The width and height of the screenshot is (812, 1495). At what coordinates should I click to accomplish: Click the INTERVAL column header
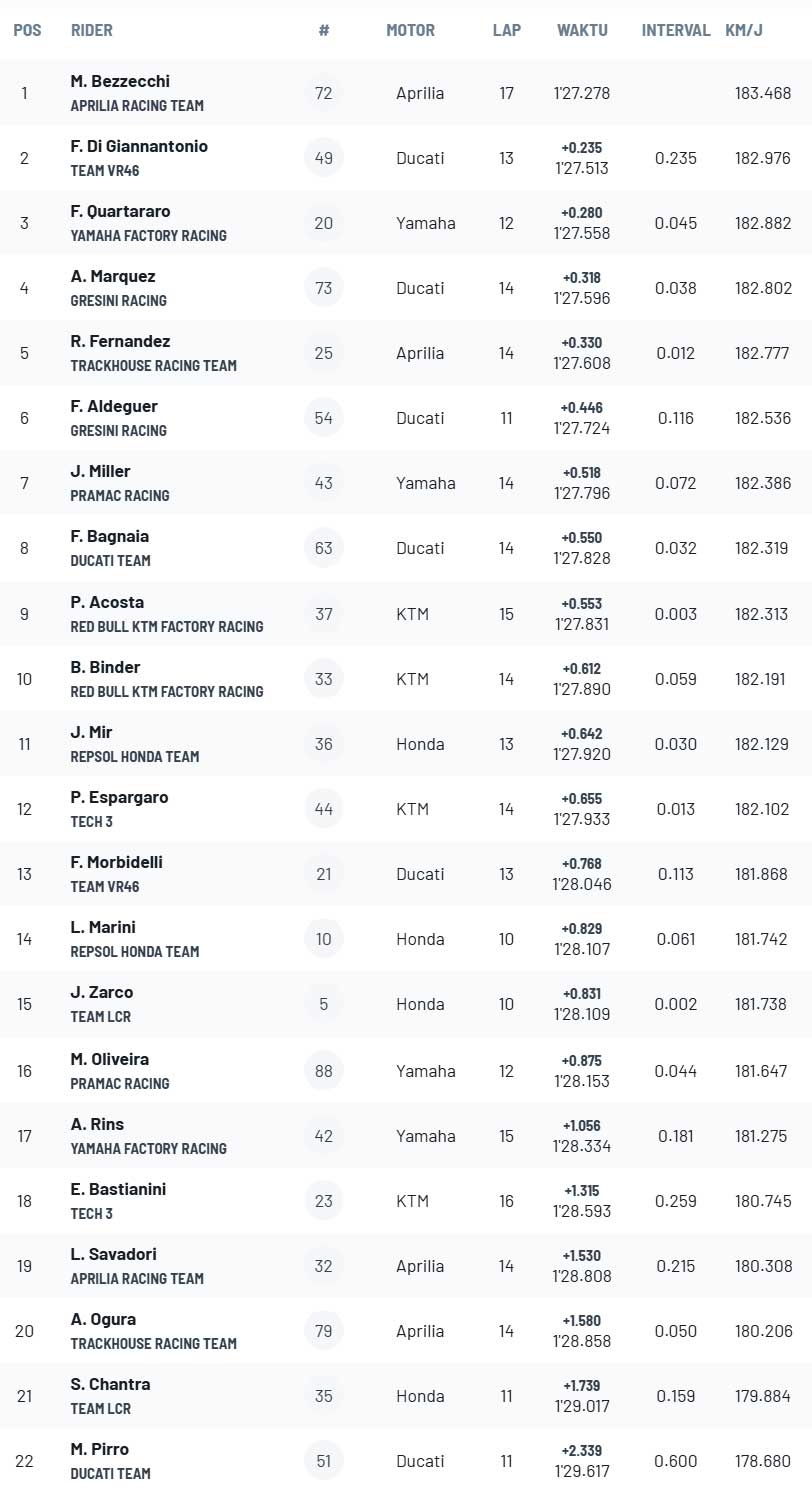[676, 30]
